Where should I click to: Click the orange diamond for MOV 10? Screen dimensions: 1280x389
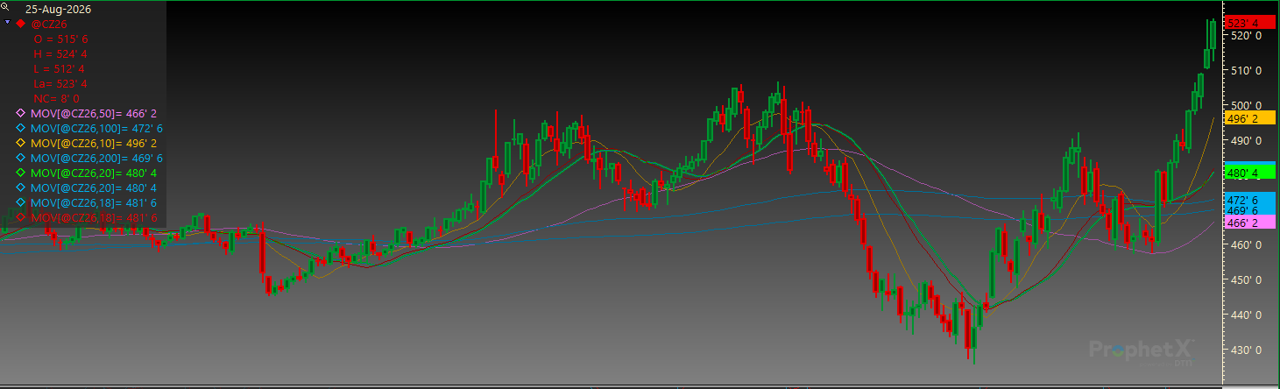(x=20, y=143)
